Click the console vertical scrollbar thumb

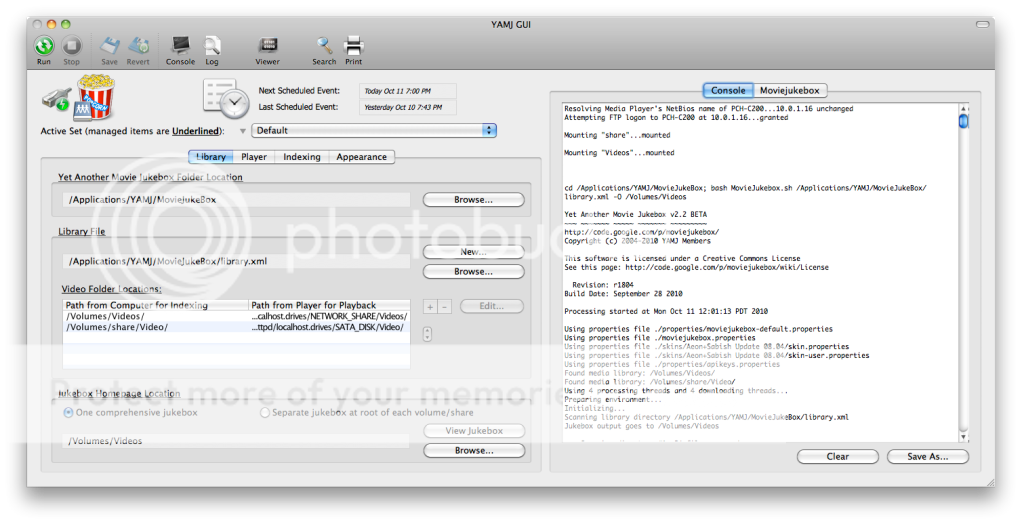click(963, 121)
